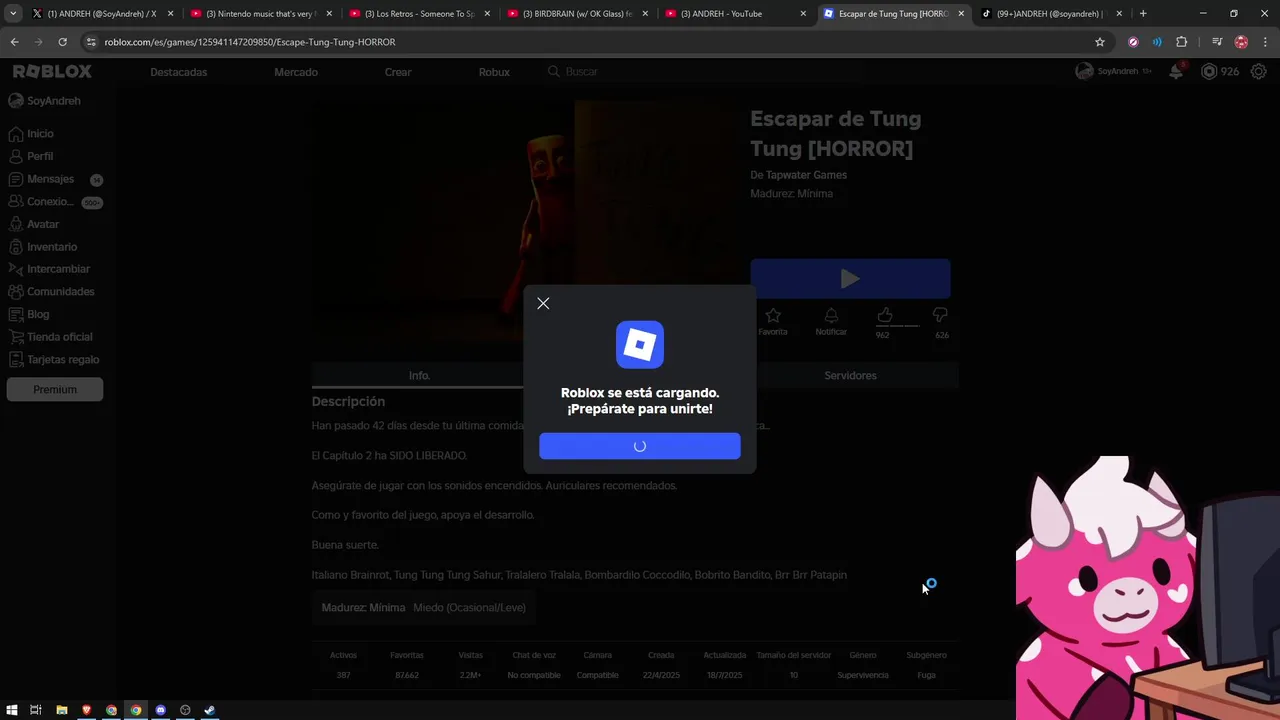
Task: Reload the current page
Action: pos(62,42)
